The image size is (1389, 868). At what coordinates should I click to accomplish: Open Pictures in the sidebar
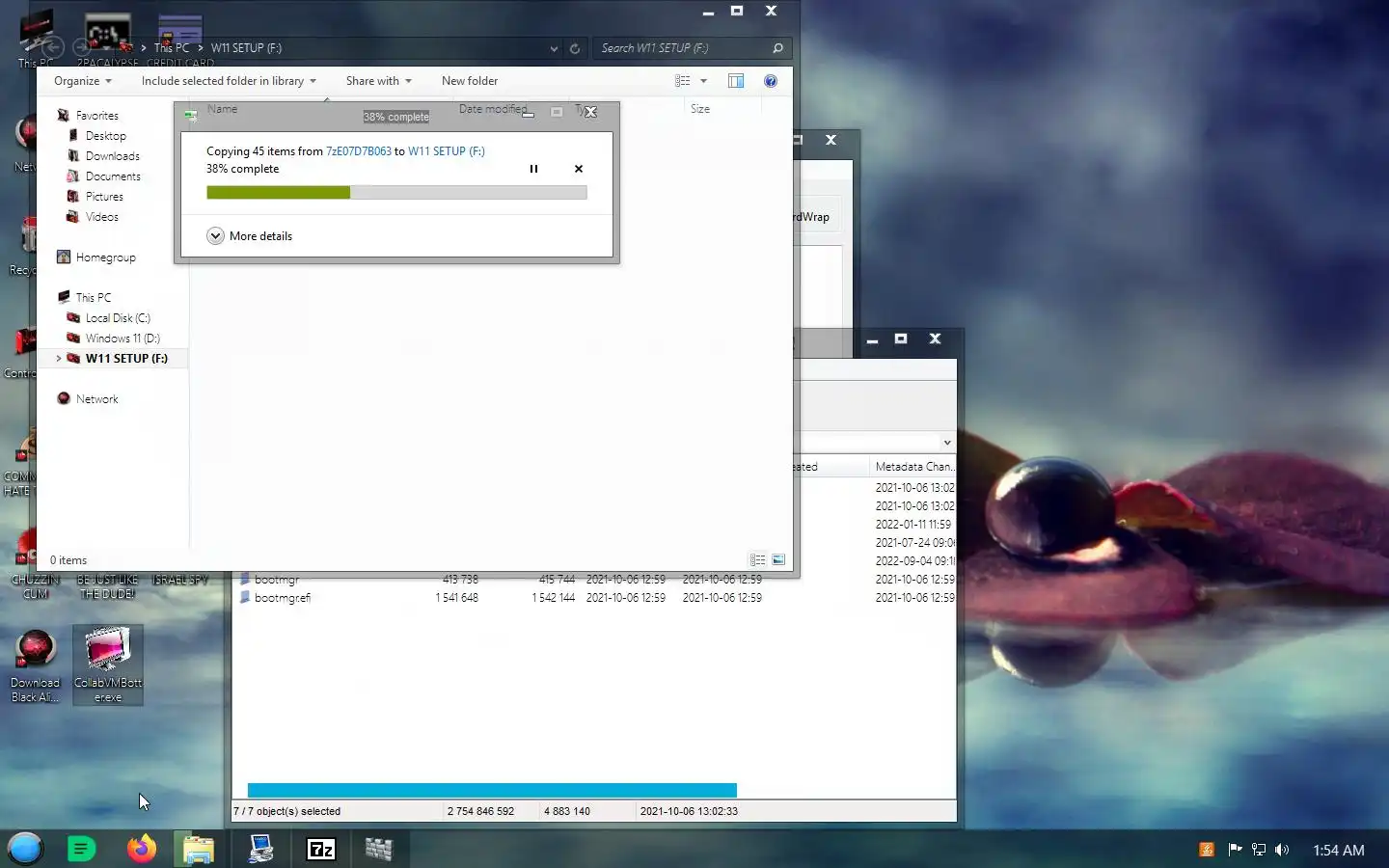click(95, 197)
